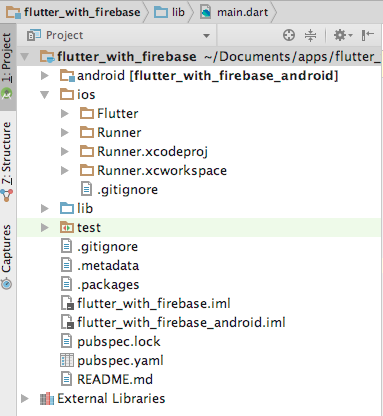The width and height of the screenshot is (383, 416).
Task: Select the .metadata file name
Action: click(x=108, y=265)
